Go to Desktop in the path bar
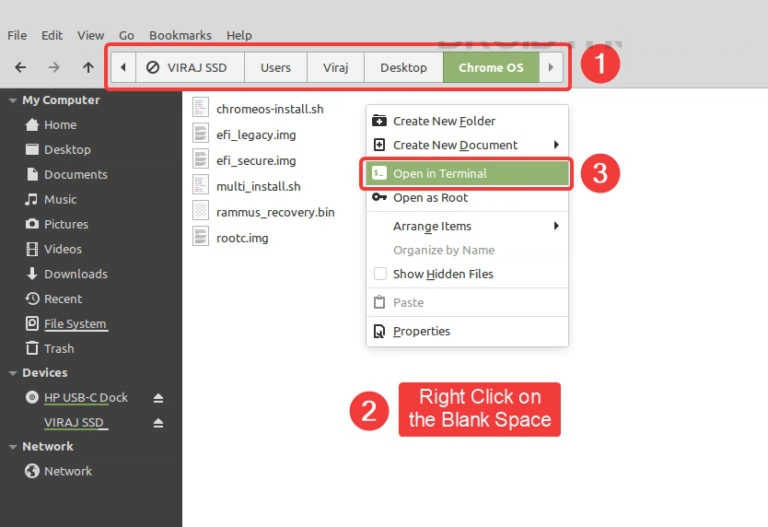Image resolution: width=768 pixels, height=527 pixels. point(403,68)
